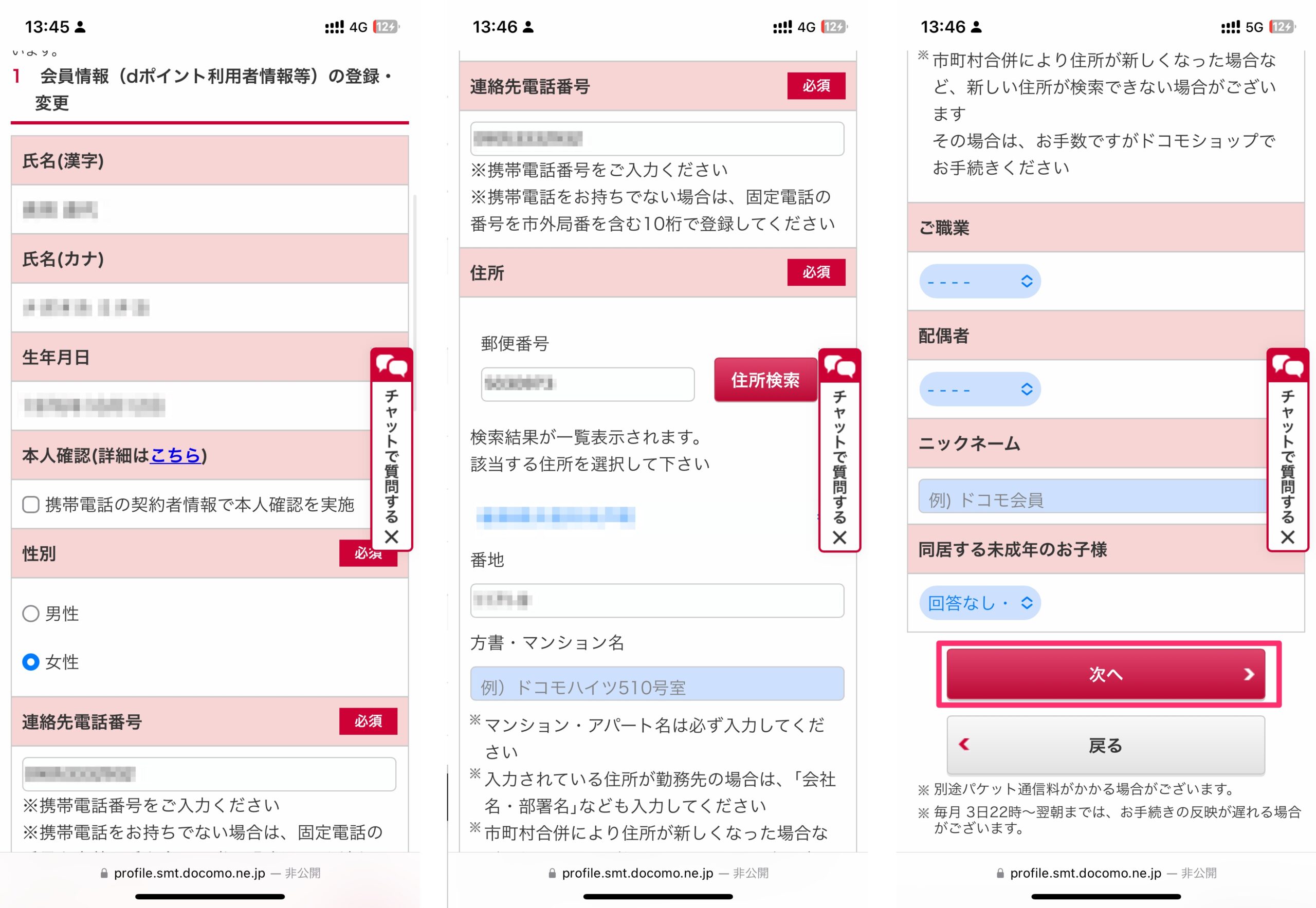Focus the 連絡先電話番号 field in left screenshot
Viewport: 1316px width, 908px height.
point(209,774)
